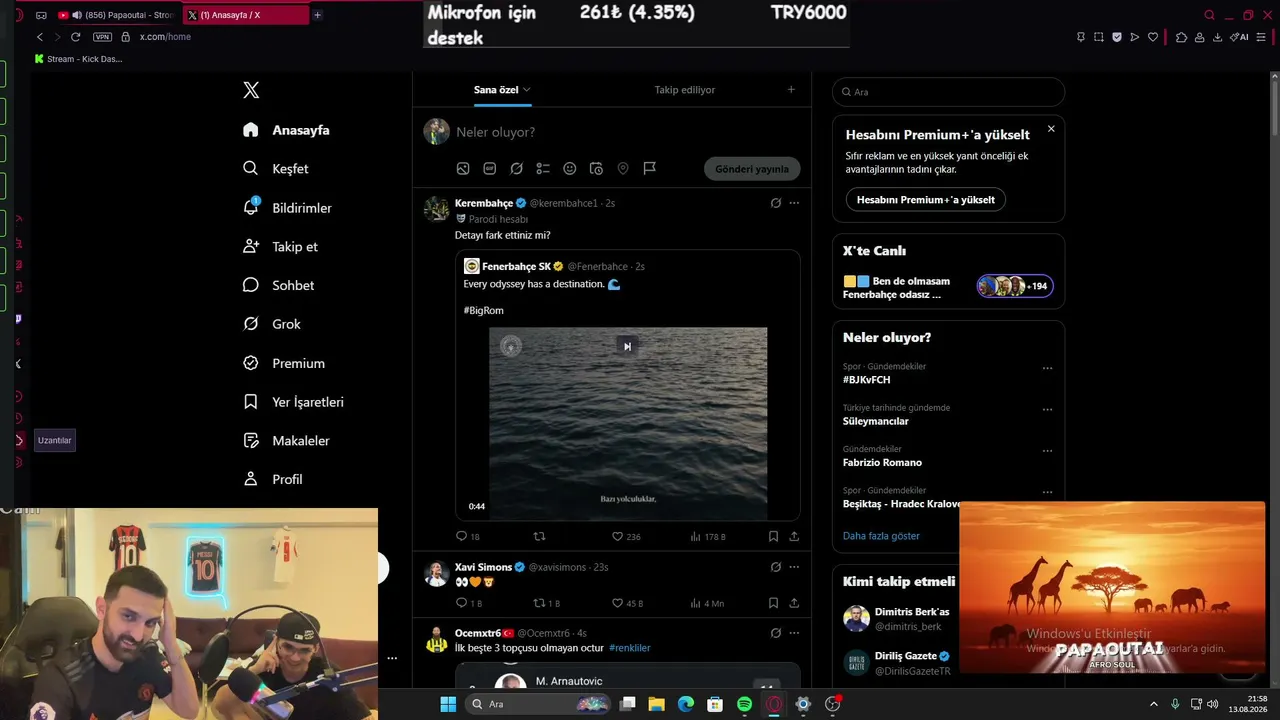Image resolution: width=1280 pixels, height=720 pixels.
Task: Click the Gönderi yayınla post button
Action: point(752,169)
